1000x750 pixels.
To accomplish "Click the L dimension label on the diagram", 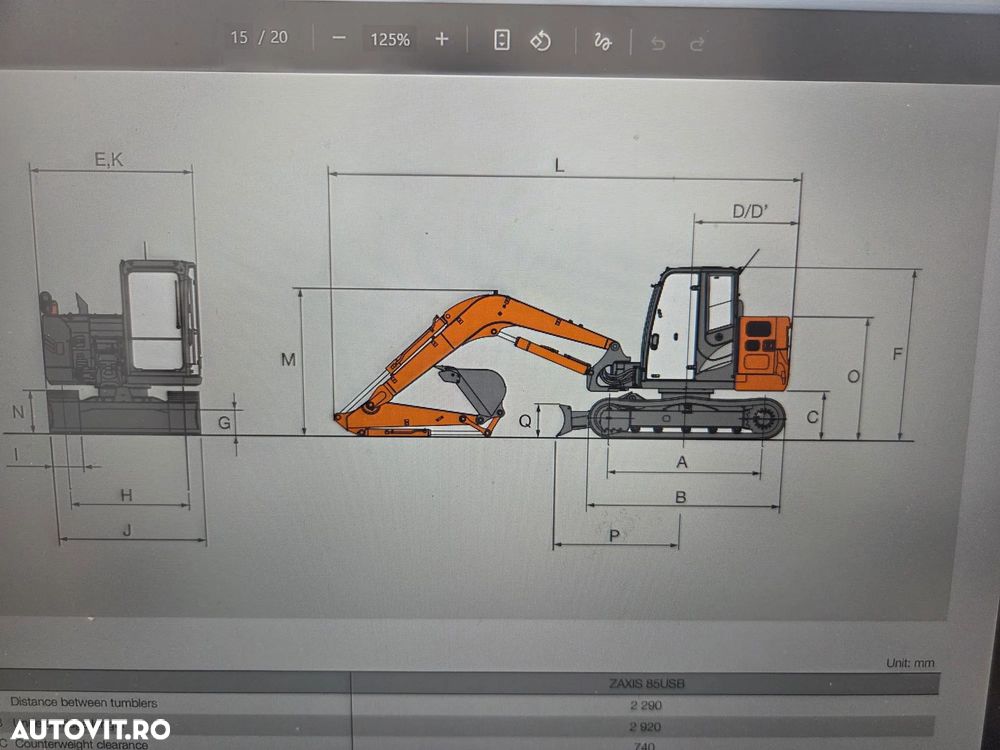I will click(559, 166).
